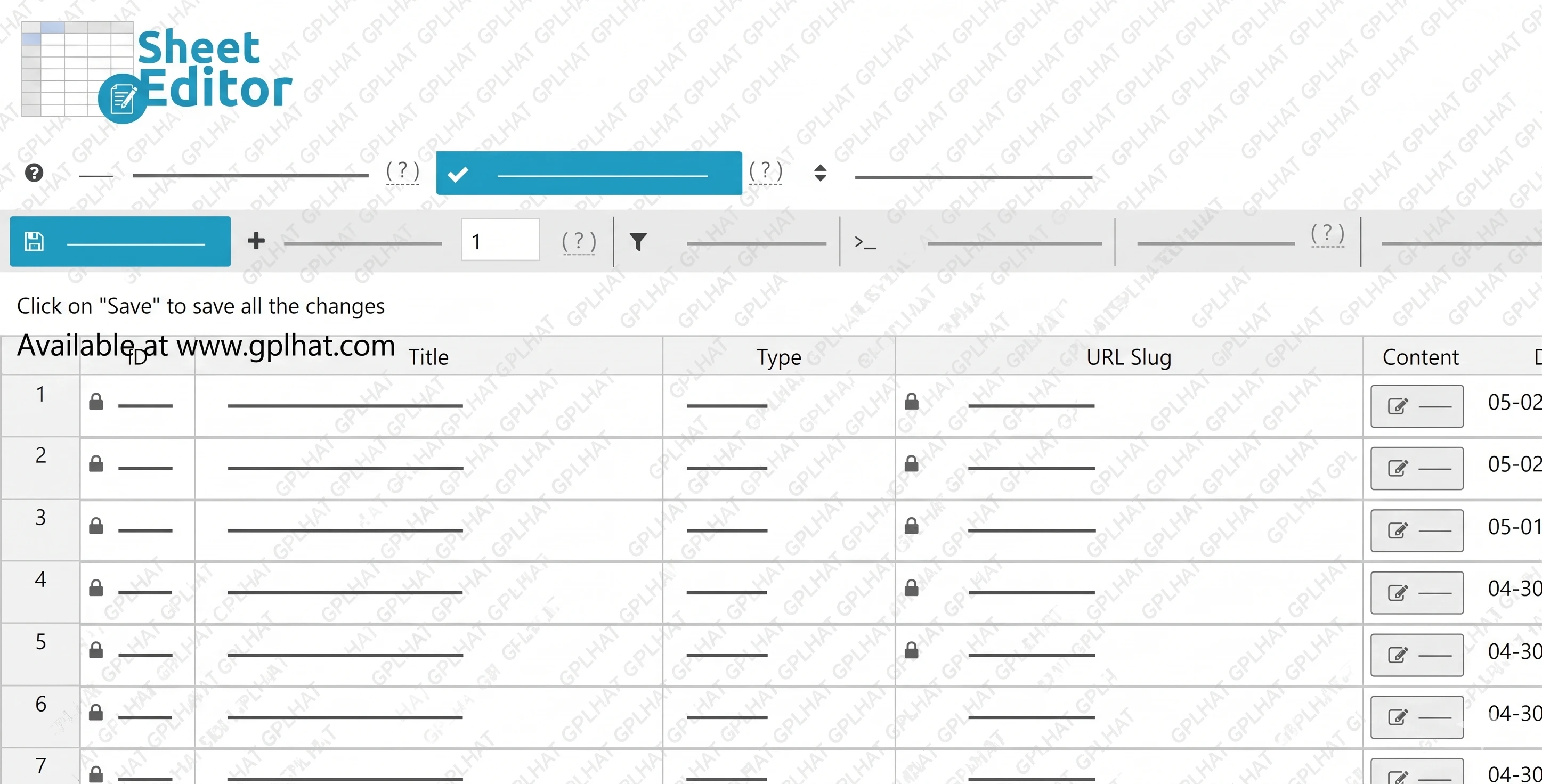Click the 04-30 date cell in row 4
1542x784 pixels.
[1514, 589]
